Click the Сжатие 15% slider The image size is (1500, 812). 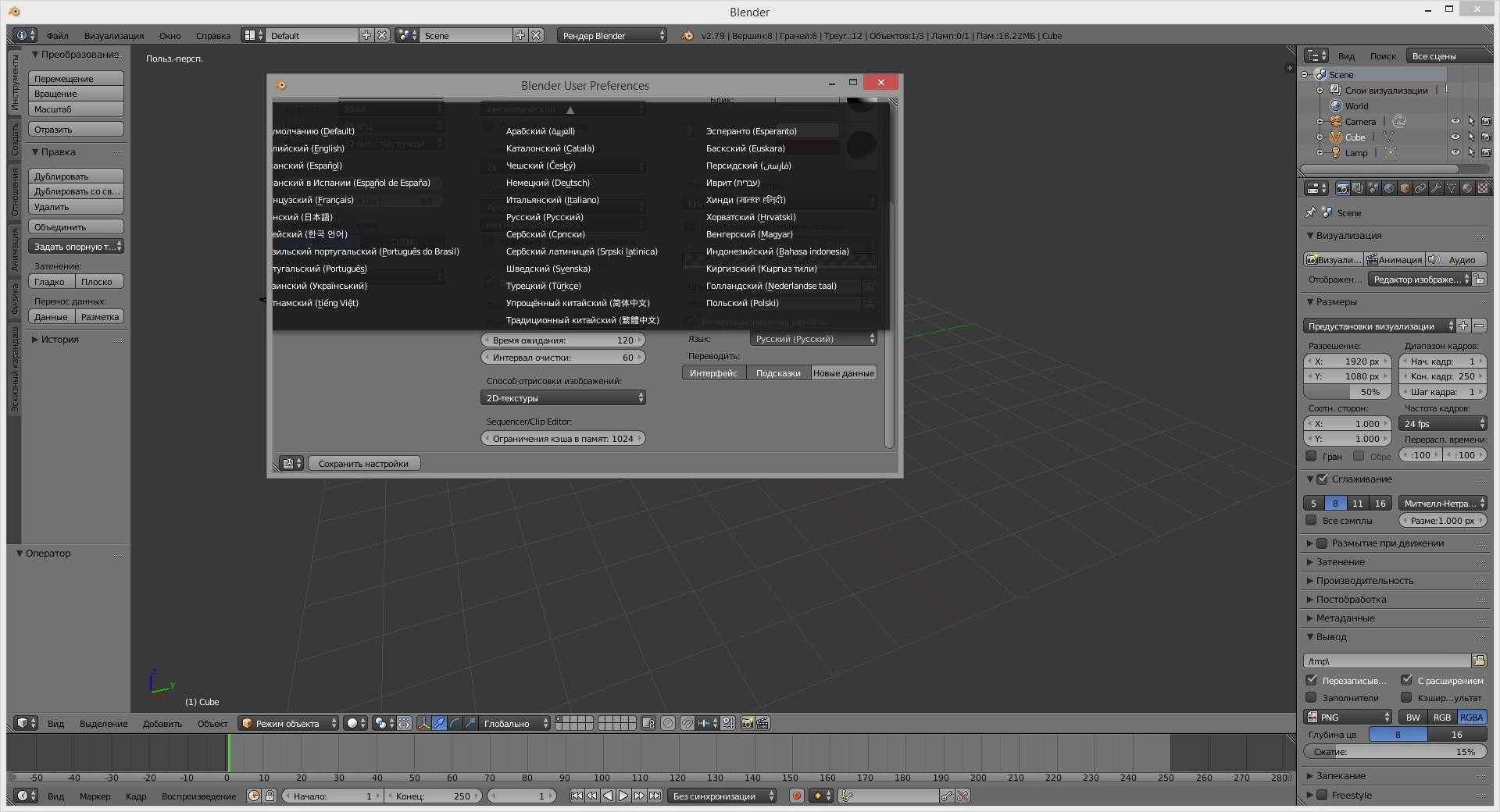pos(1395,751)
